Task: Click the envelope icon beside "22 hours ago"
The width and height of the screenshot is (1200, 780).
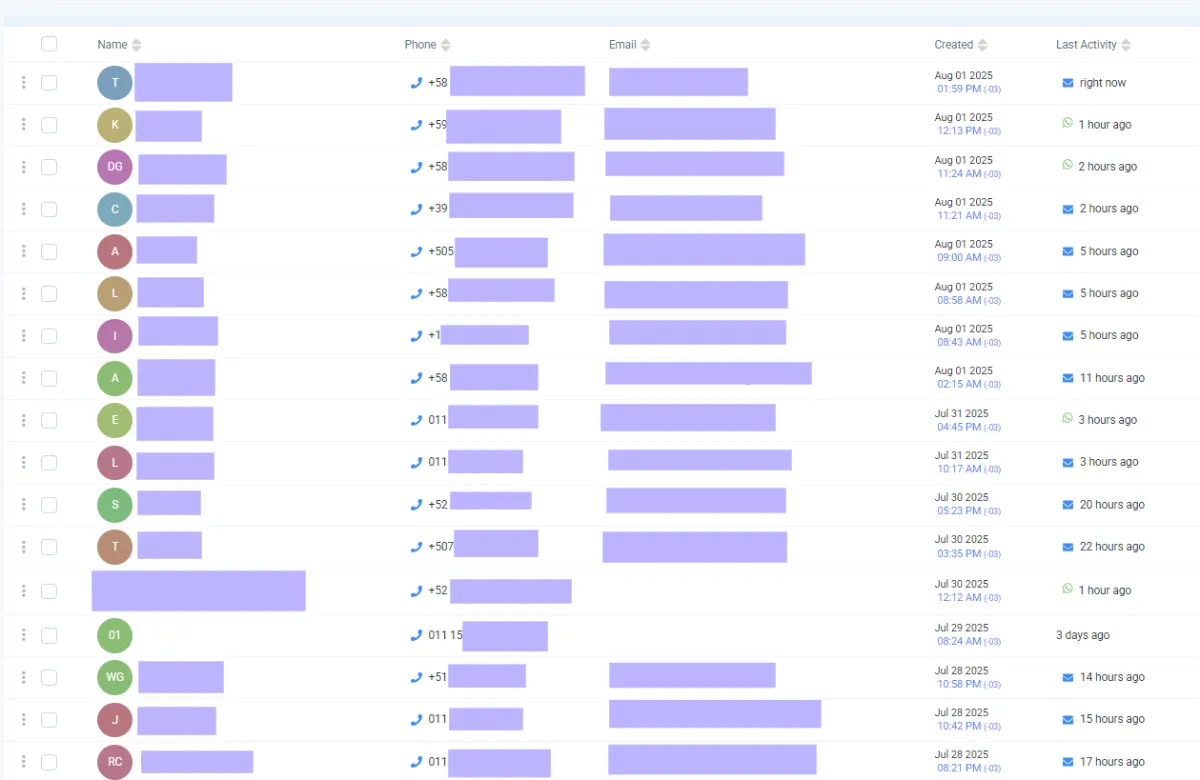Action: 1068,547
